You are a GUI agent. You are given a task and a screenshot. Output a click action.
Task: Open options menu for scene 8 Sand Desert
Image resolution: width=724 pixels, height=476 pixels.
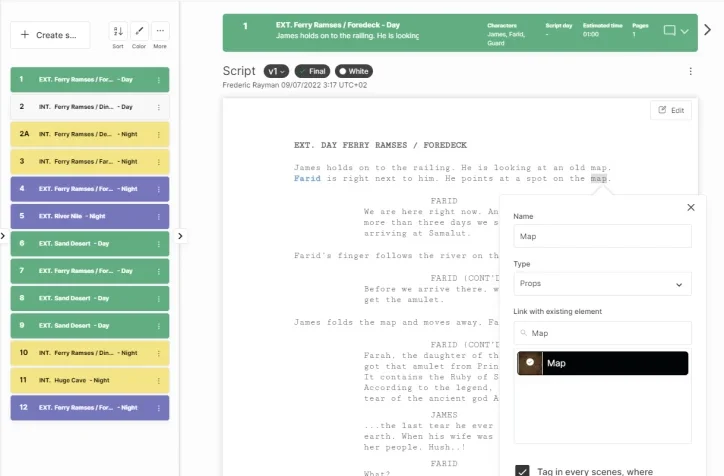(x=159, y=298)
